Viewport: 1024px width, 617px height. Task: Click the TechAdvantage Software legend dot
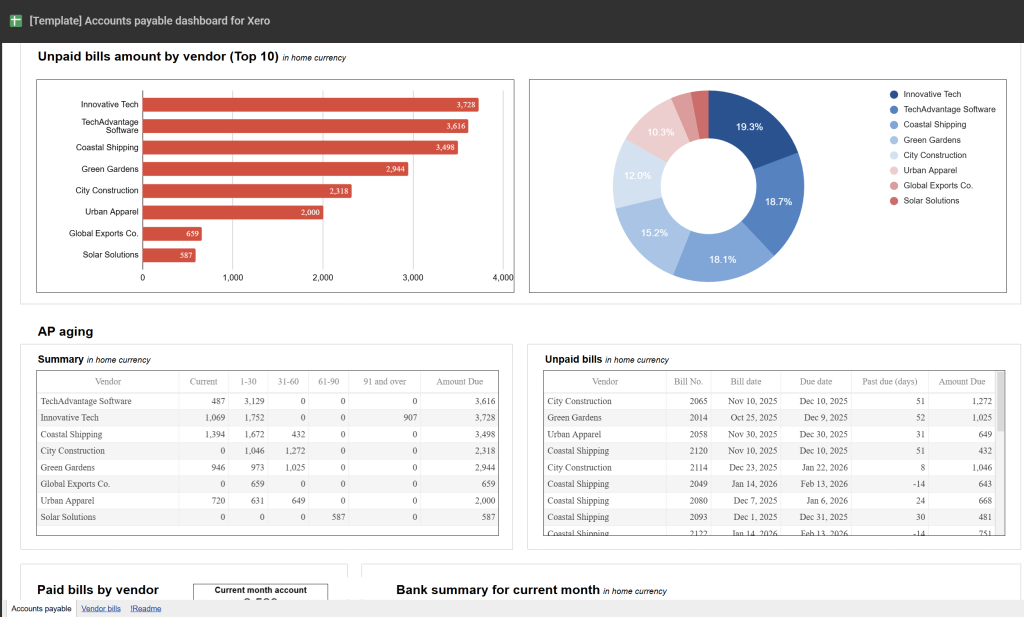tap(893, 110)
